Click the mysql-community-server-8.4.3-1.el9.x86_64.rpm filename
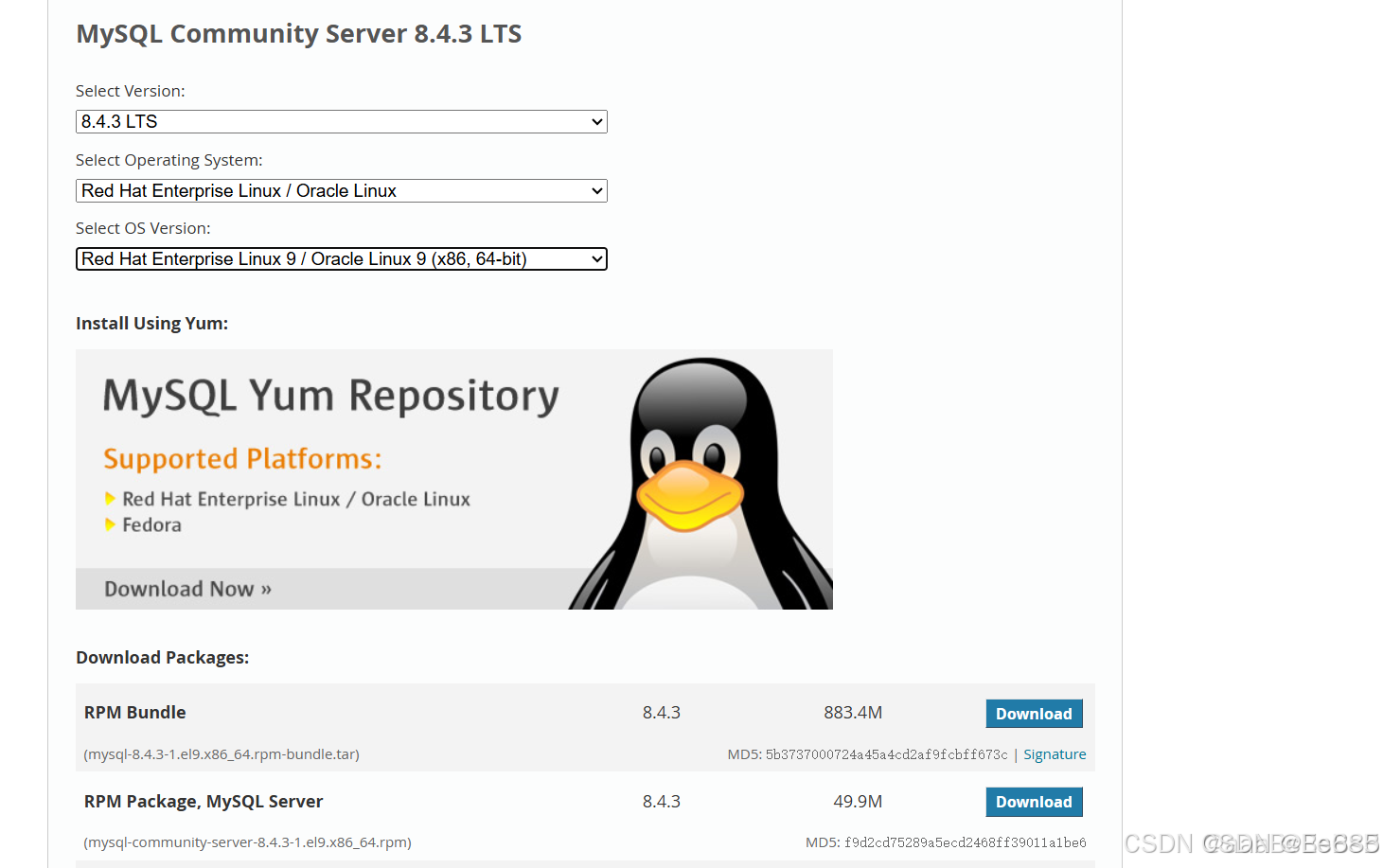Image resolution: width=1383 pixels, height=868 pixels. [247, 841]
